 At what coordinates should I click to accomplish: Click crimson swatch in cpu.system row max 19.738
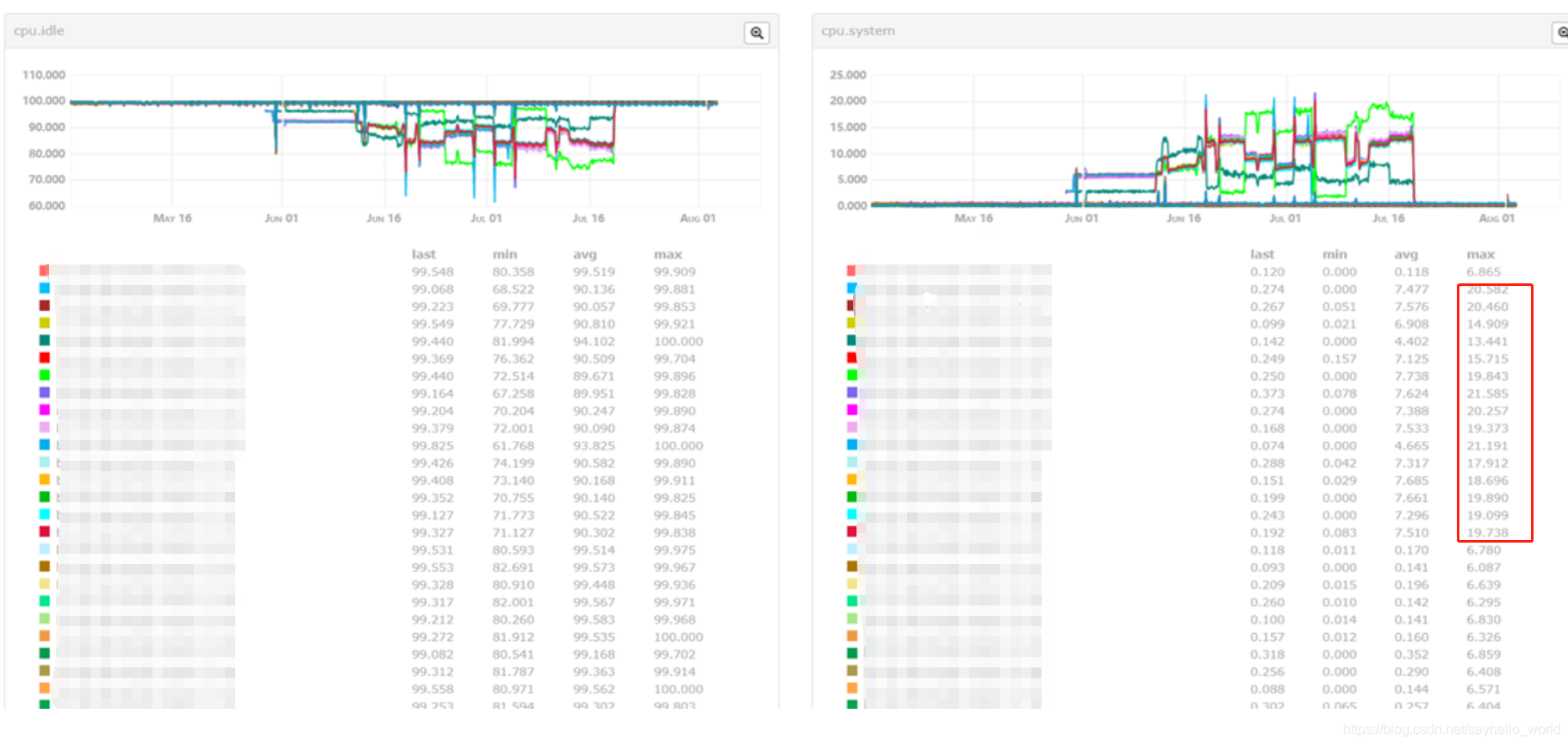pos(851,531)
